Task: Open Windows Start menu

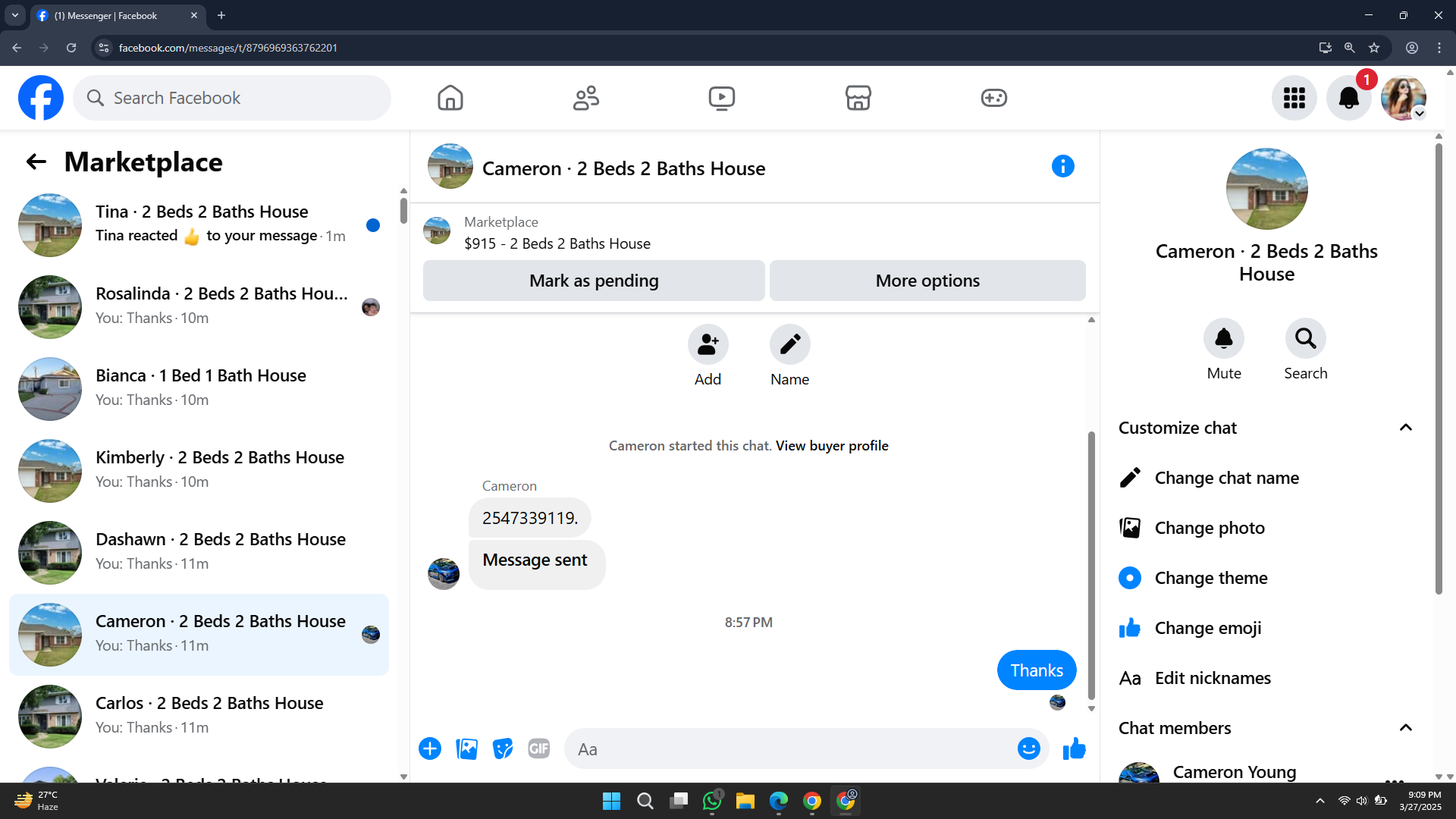Action: click(x=611, y=801)
